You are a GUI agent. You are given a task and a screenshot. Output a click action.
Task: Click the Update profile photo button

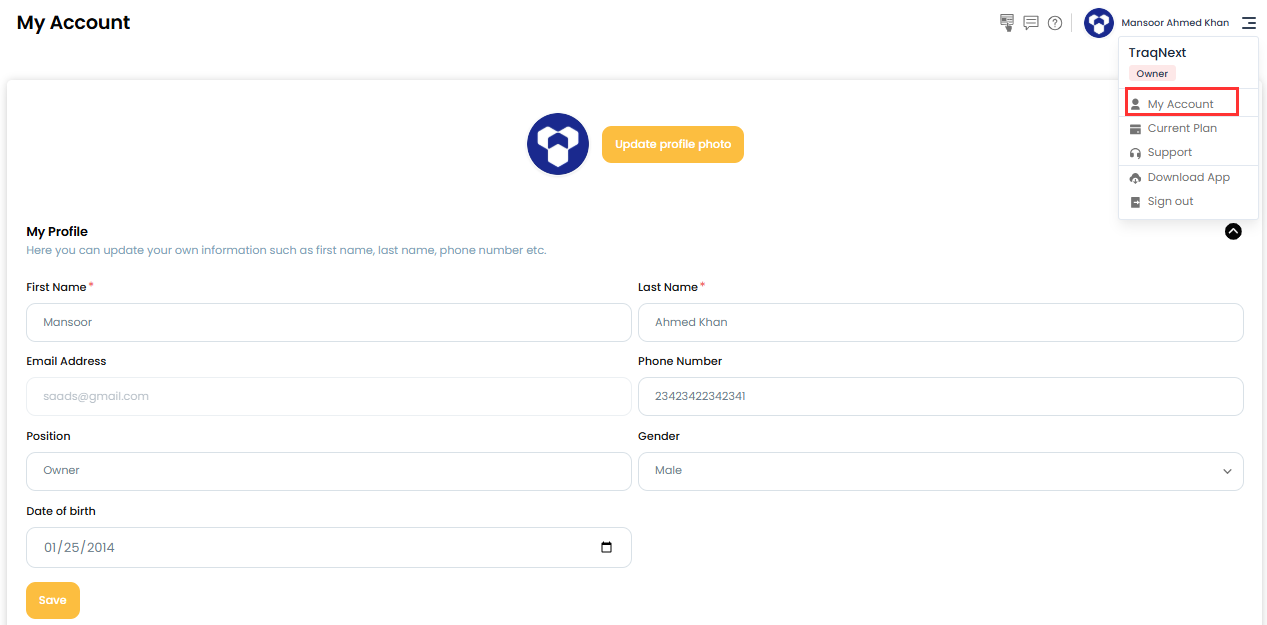673,144
